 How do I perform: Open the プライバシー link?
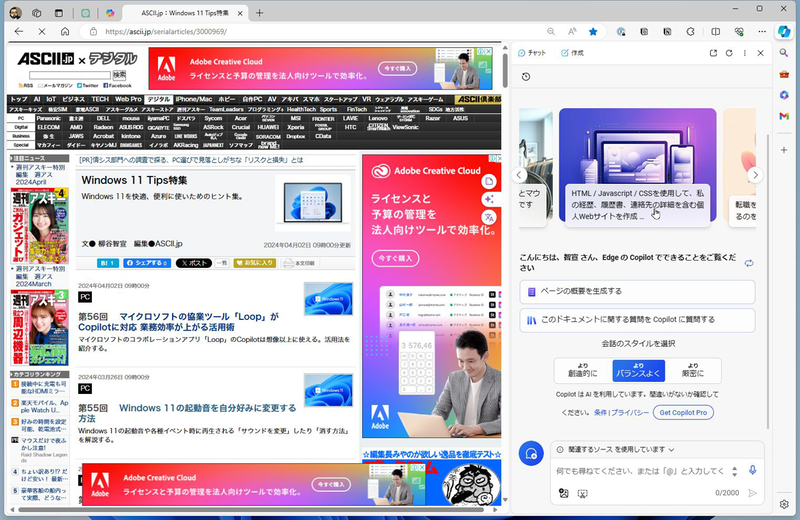point(630,412)
